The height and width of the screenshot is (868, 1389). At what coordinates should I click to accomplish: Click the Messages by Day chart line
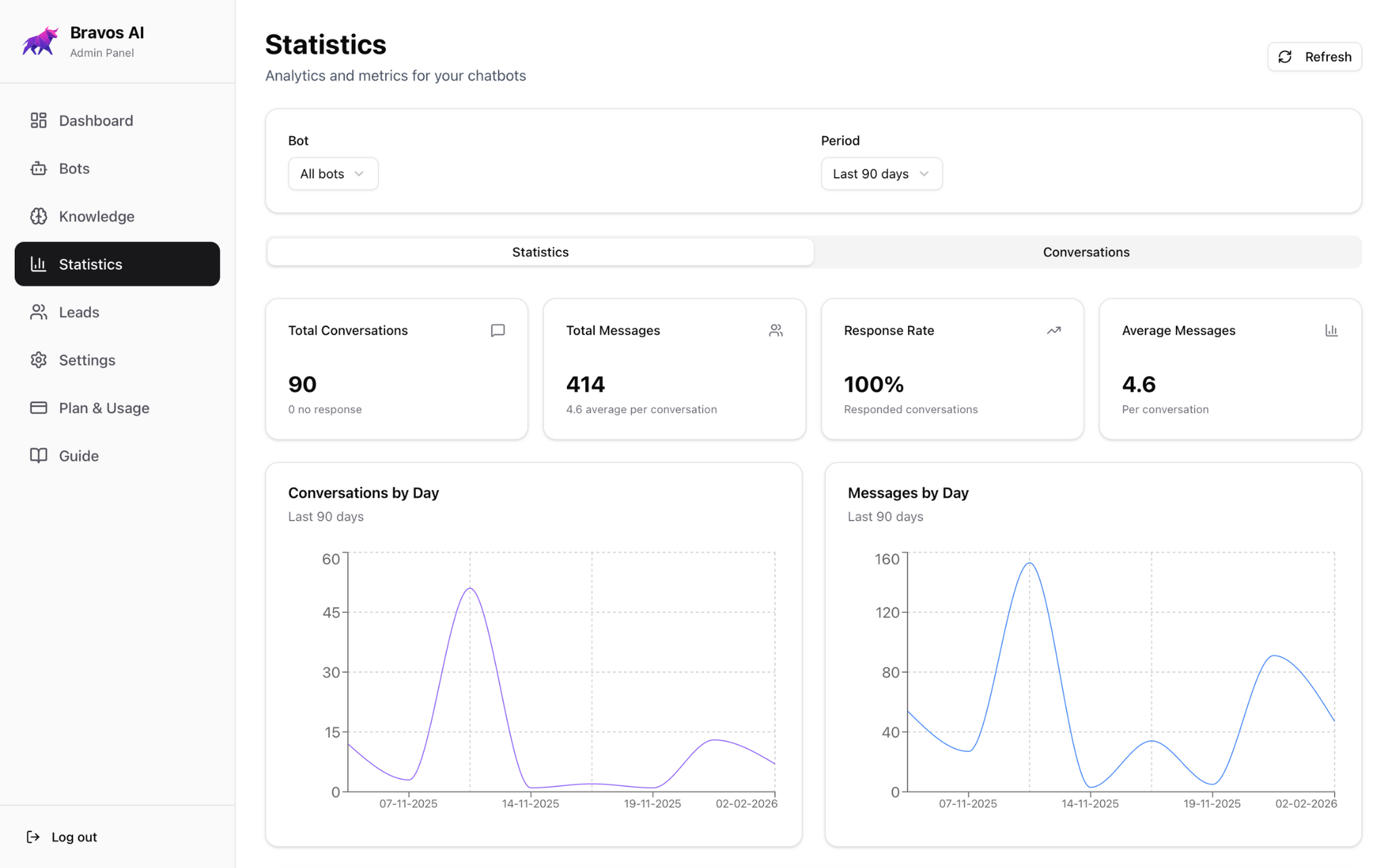pyautogui.click(x=1028, y=563)
